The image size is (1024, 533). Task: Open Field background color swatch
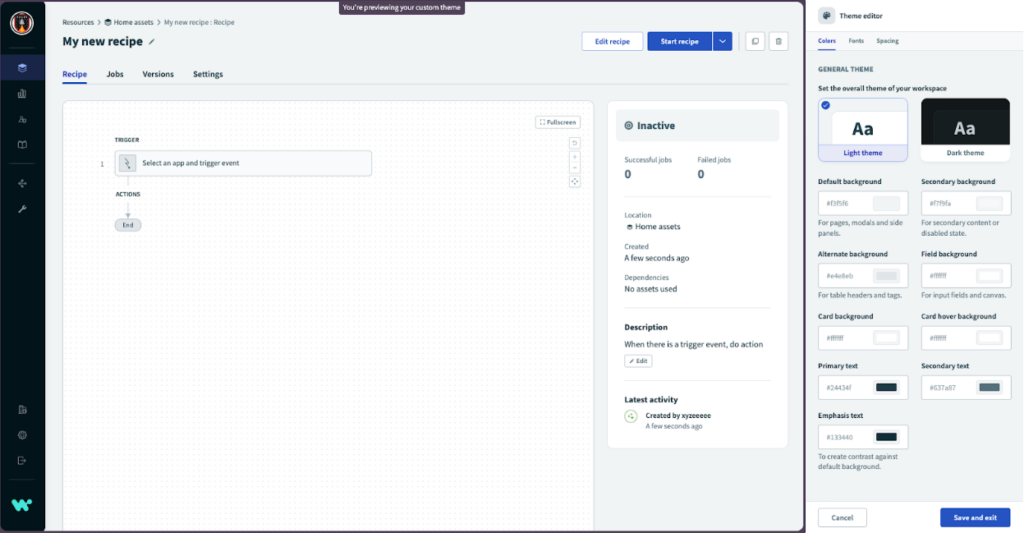pos(989,276)
